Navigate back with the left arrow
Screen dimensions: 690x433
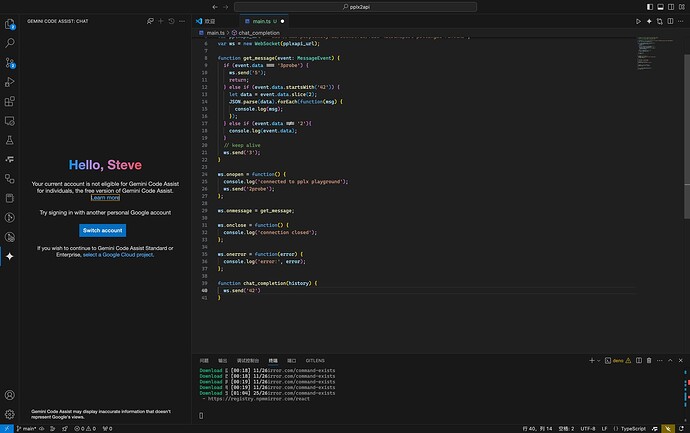215,7
